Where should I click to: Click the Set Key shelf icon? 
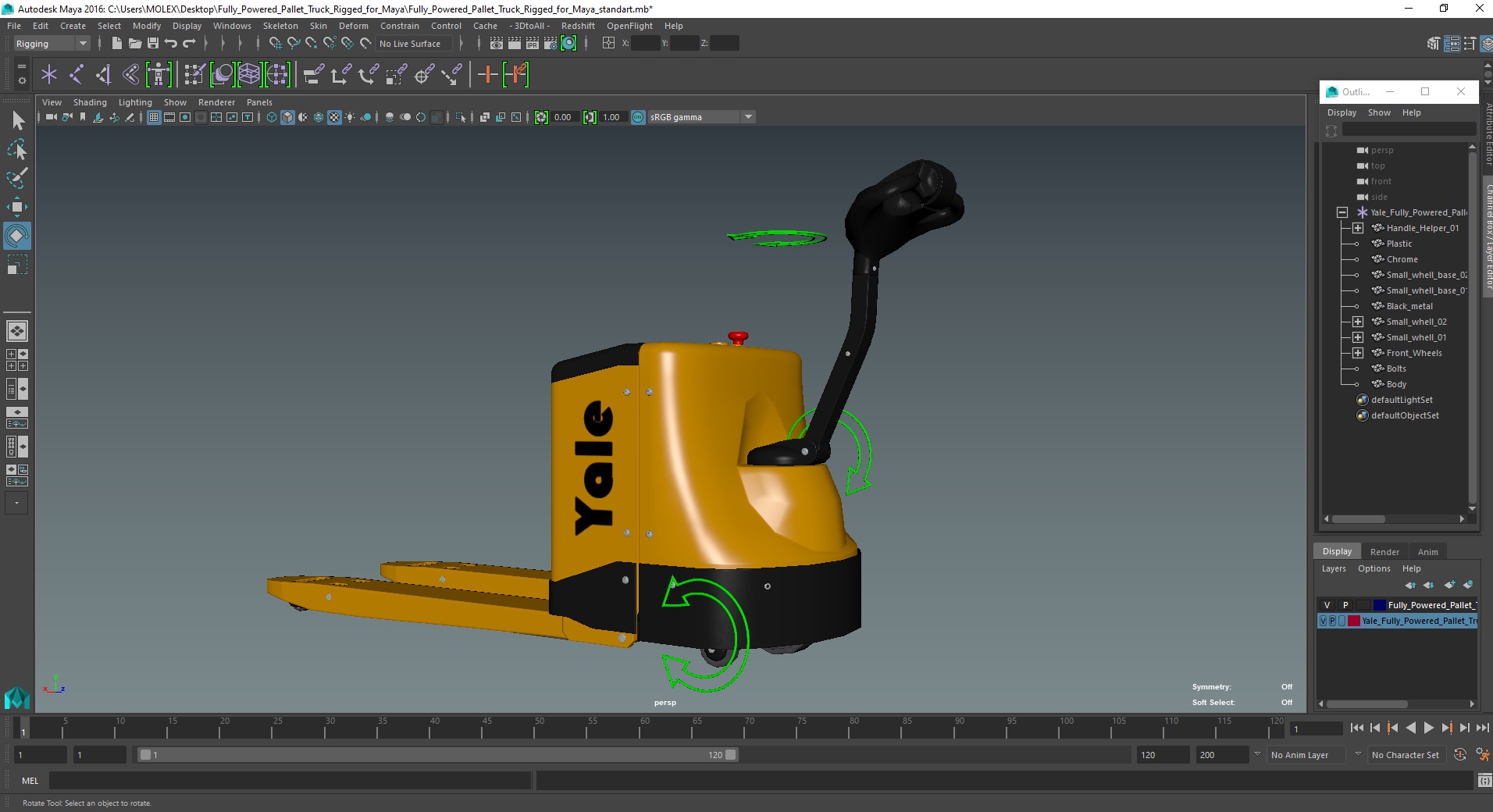coord(487,75)
